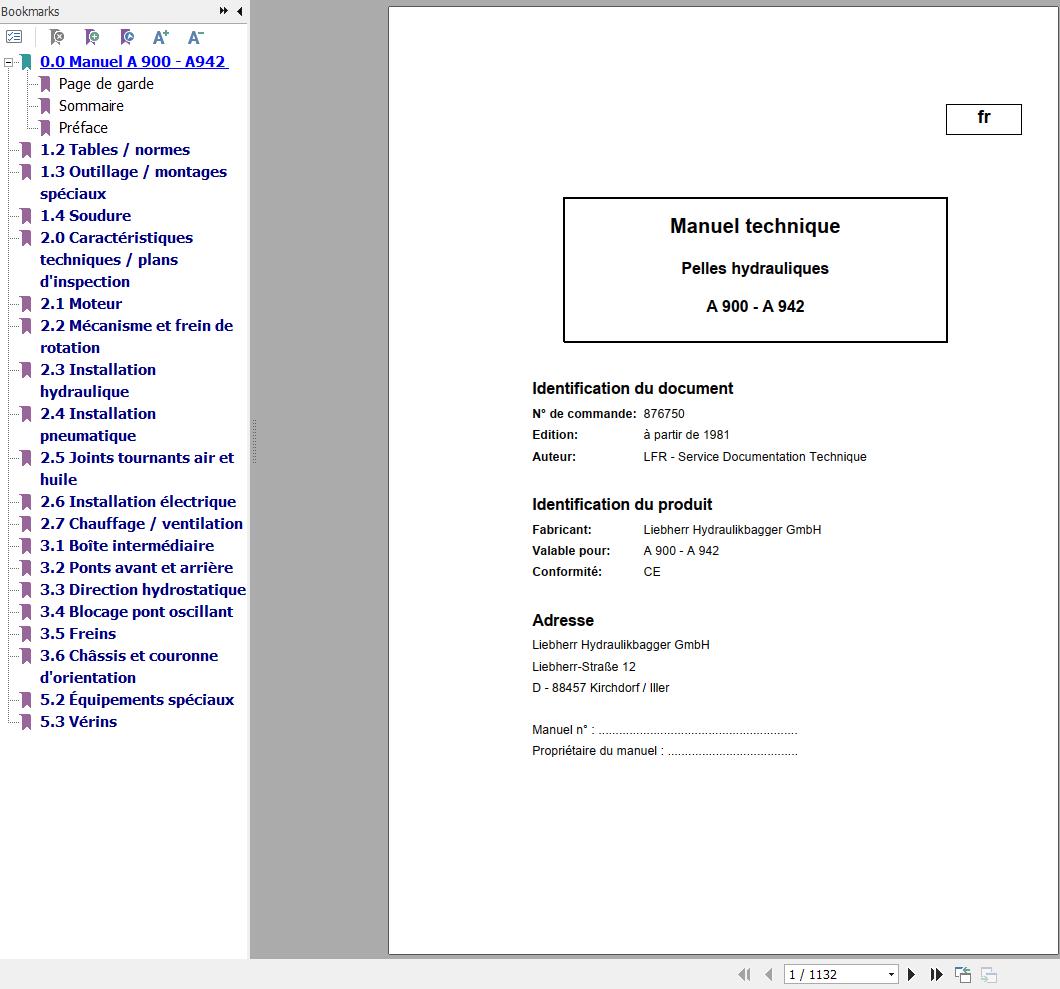The height and width of the screenshot is (989, 1060).
Task: Go to the next page
Action: 911,974
